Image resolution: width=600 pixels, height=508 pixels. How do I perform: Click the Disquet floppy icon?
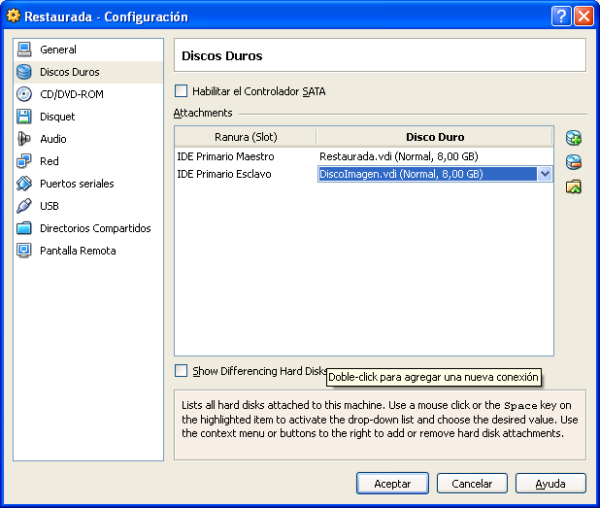tap(24, 117)
